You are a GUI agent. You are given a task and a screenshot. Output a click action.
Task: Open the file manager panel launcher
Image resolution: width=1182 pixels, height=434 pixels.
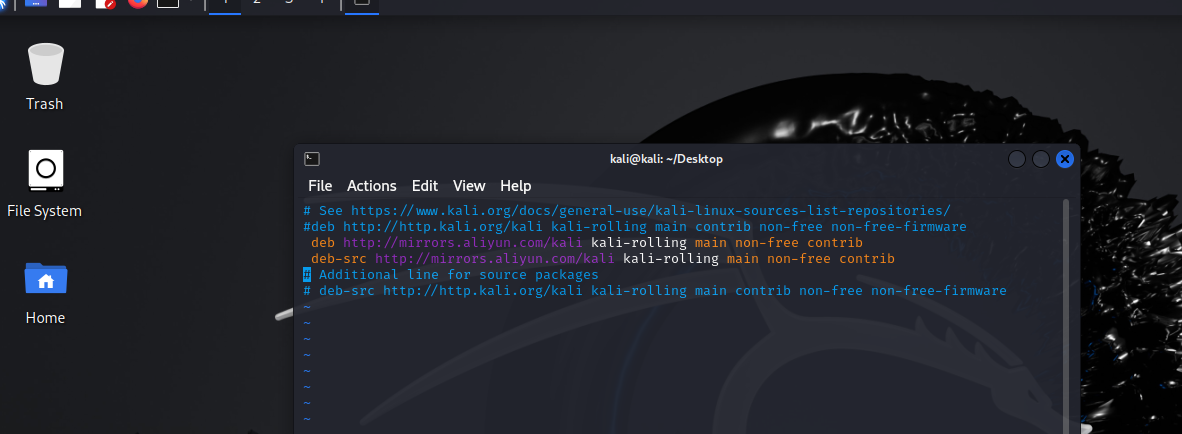[x=70, y=3]
